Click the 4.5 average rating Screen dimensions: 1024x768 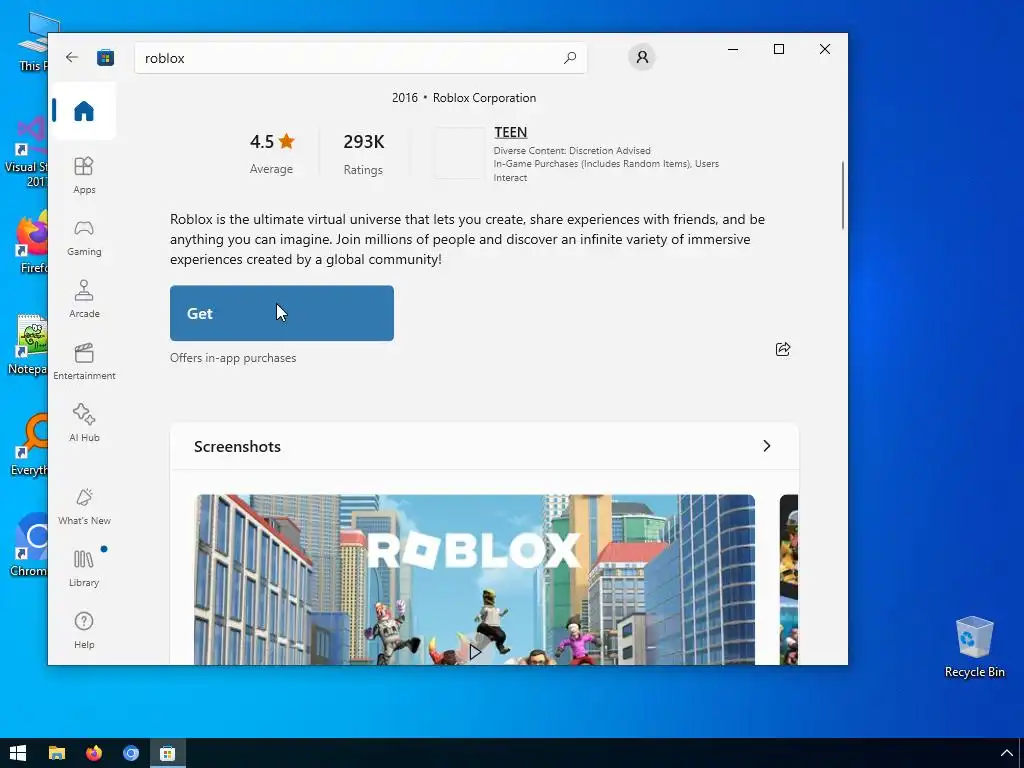click(x=272, y=153)
